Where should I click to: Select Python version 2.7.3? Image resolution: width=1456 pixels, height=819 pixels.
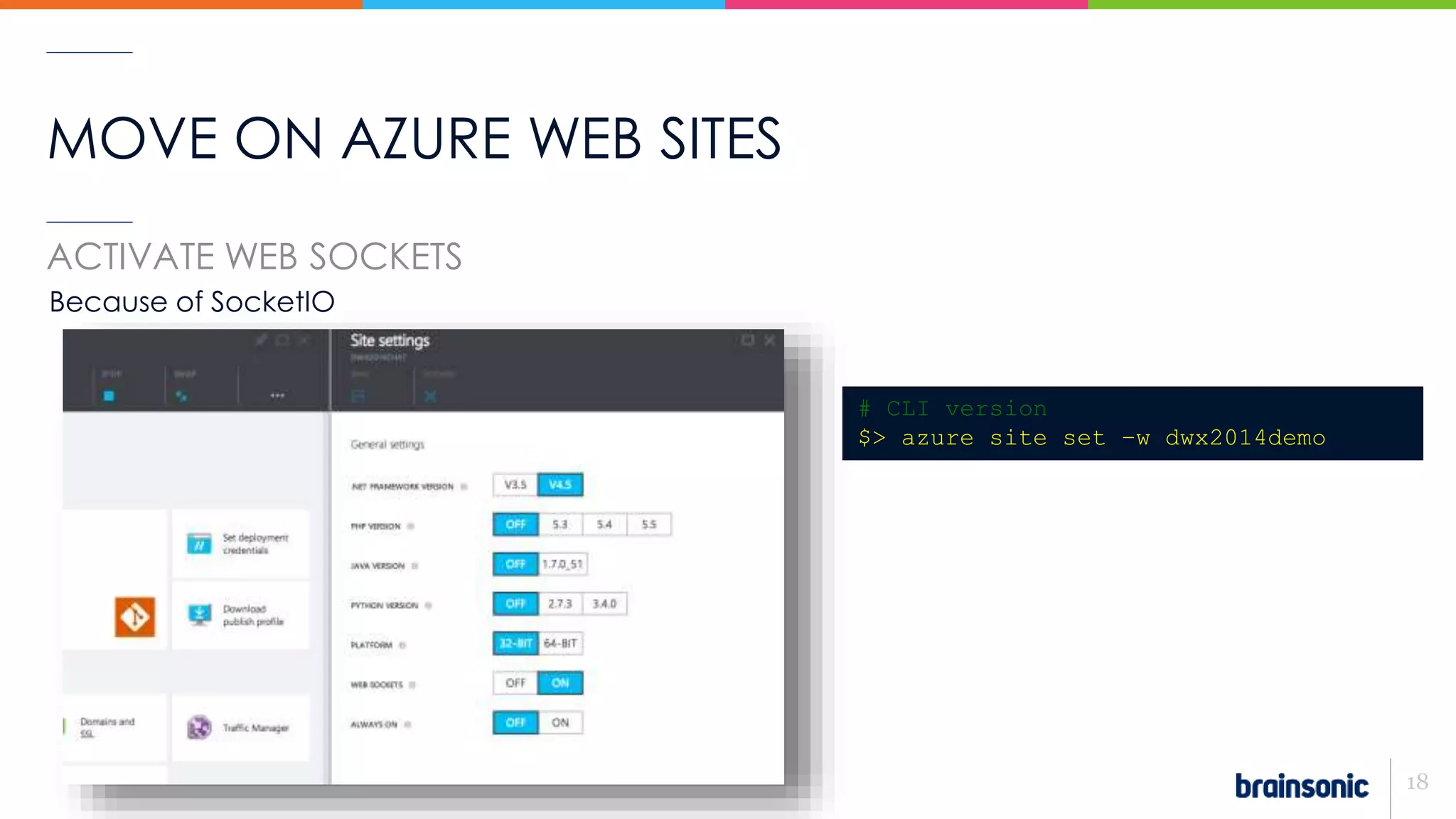coord(560,604)
